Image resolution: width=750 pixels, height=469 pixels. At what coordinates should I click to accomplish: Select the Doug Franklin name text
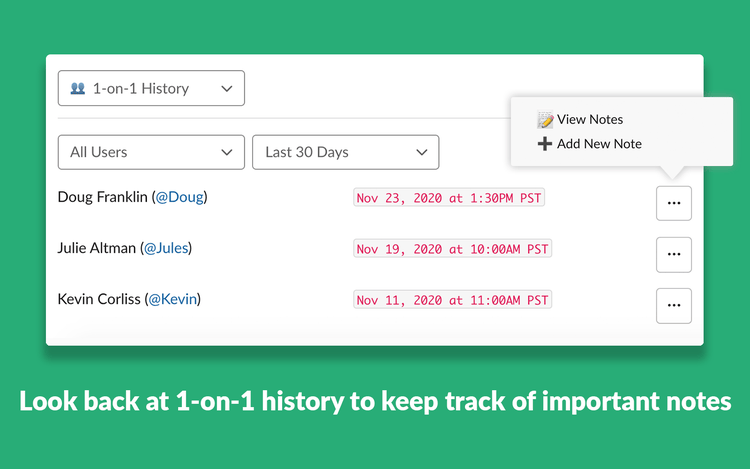pos(102,197)
